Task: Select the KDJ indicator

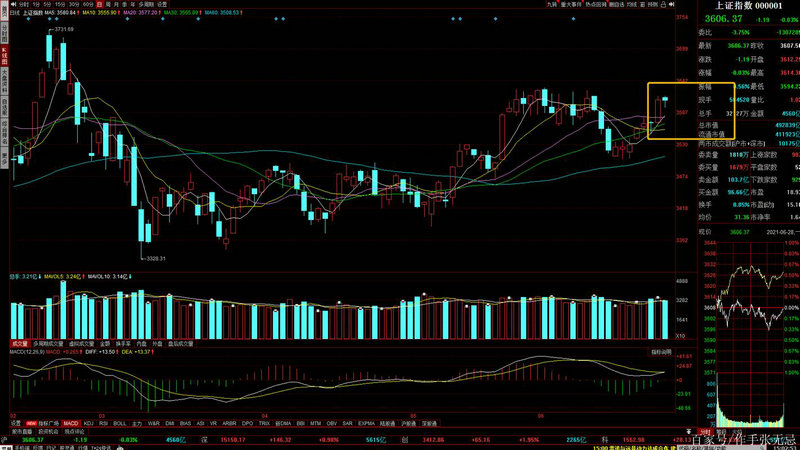Action: [87, 423]
